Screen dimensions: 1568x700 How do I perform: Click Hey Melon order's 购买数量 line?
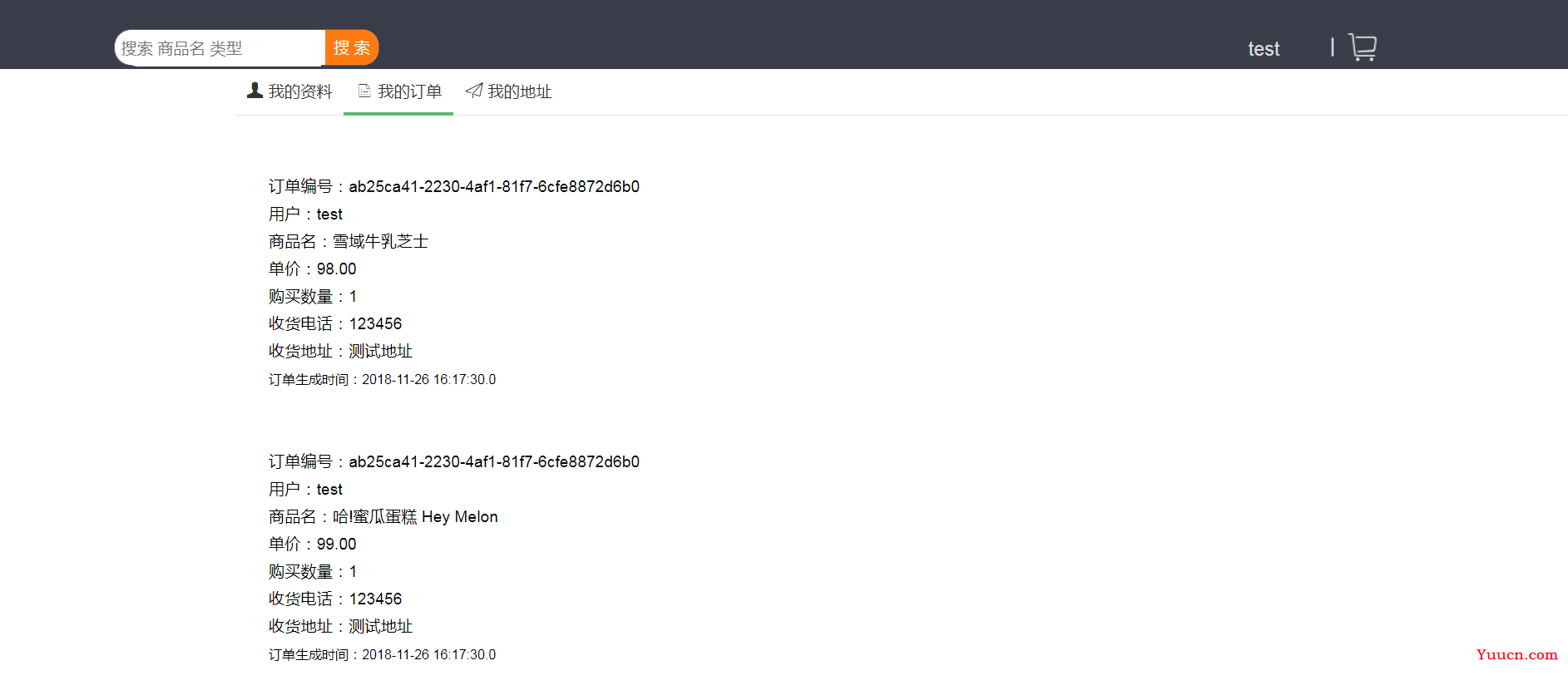[313, 571]
